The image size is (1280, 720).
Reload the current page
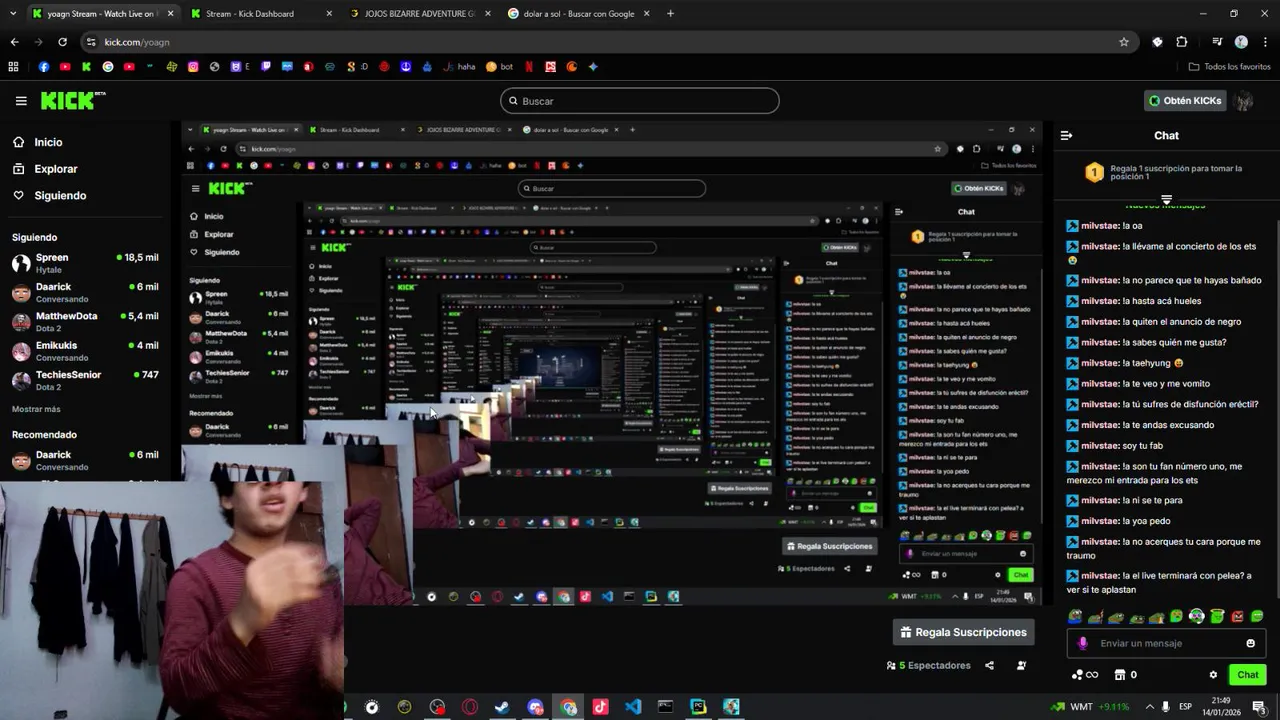coord(62,42)
